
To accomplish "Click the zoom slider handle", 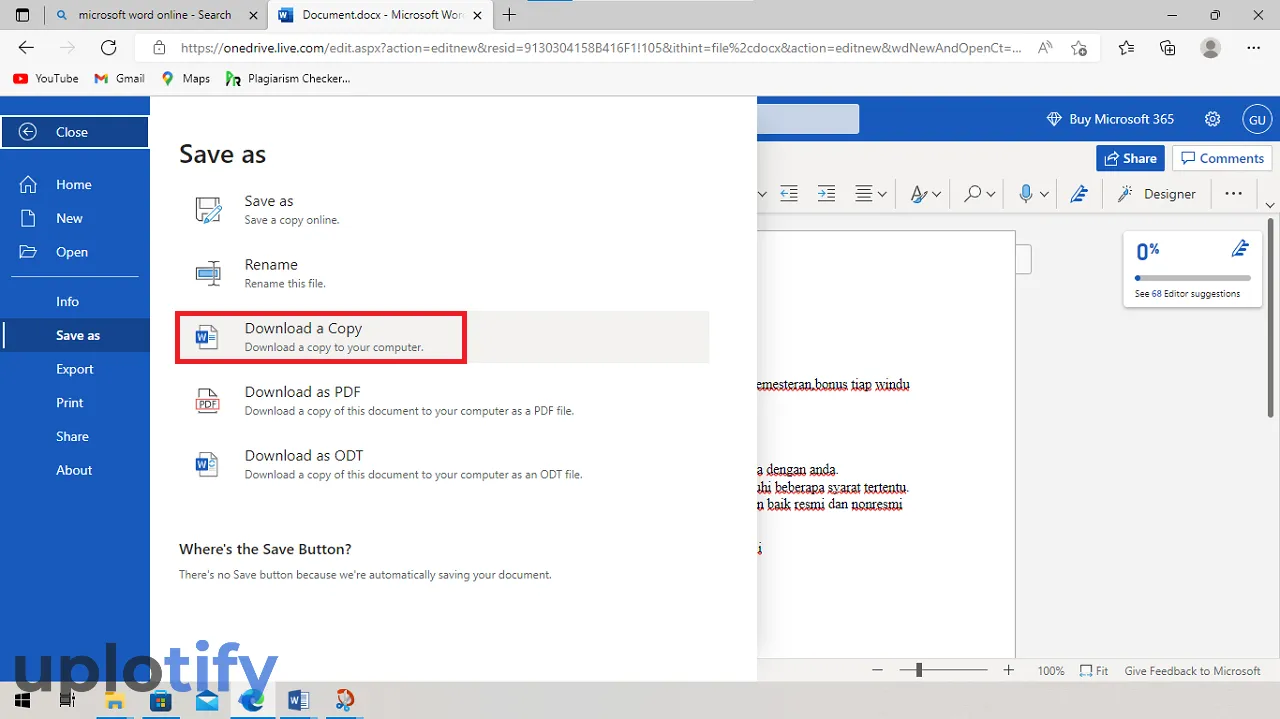I will point(918,671).
